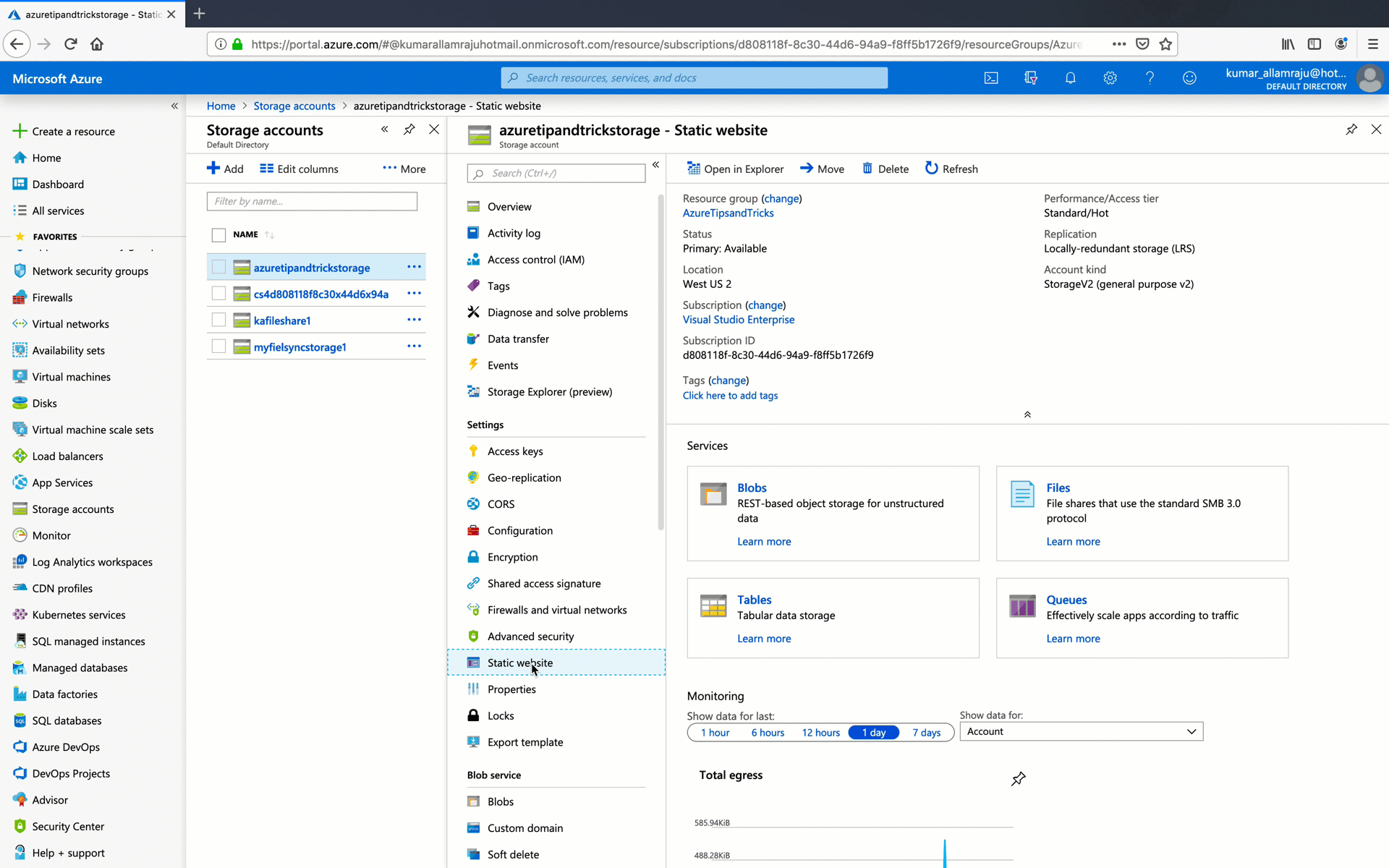Focus the Filter by name field
The height and width of the screenshot is (868, 1389).
click(312, 201)
